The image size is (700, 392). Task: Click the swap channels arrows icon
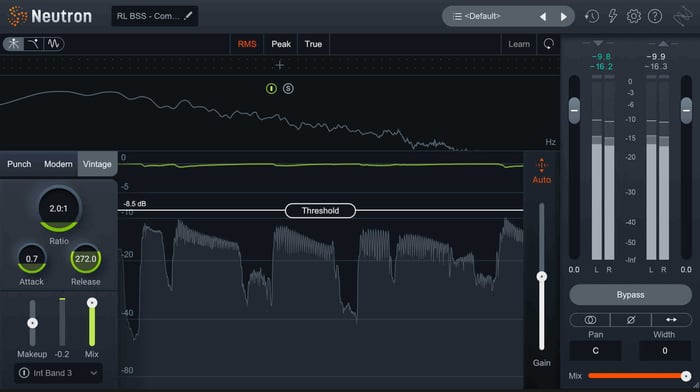coord(671,320)
